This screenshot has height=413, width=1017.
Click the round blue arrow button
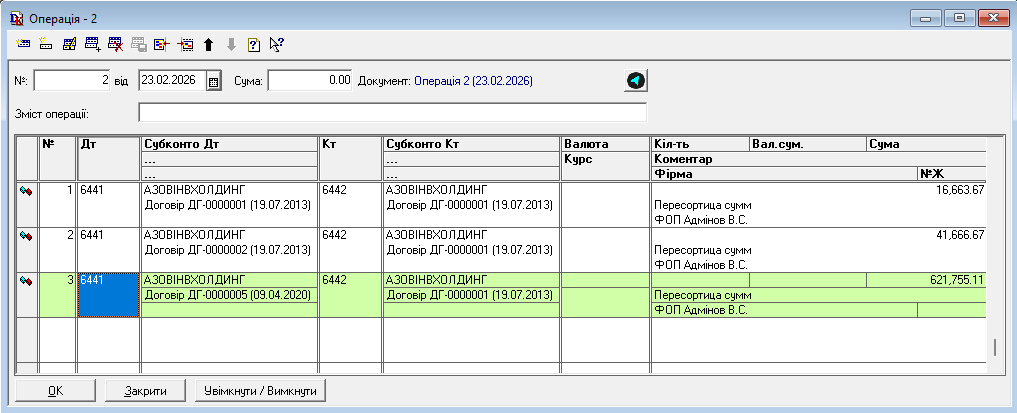click(636, 80)
